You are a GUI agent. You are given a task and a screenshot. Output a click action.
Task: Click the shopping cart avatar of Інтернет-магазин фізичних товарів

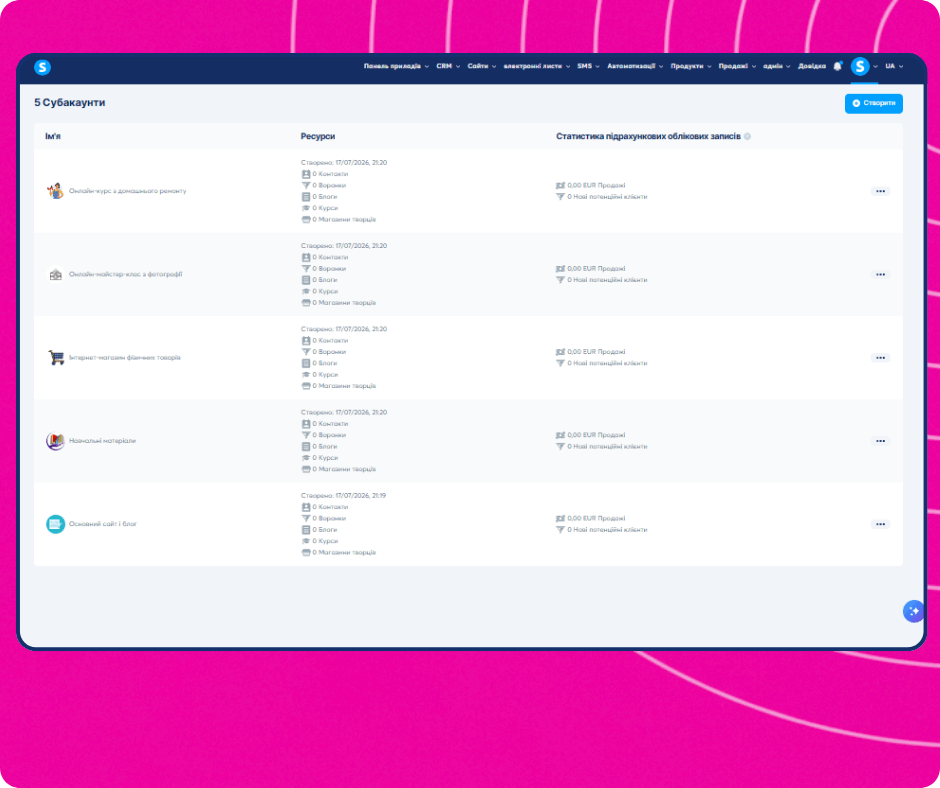tap(55, 357)
